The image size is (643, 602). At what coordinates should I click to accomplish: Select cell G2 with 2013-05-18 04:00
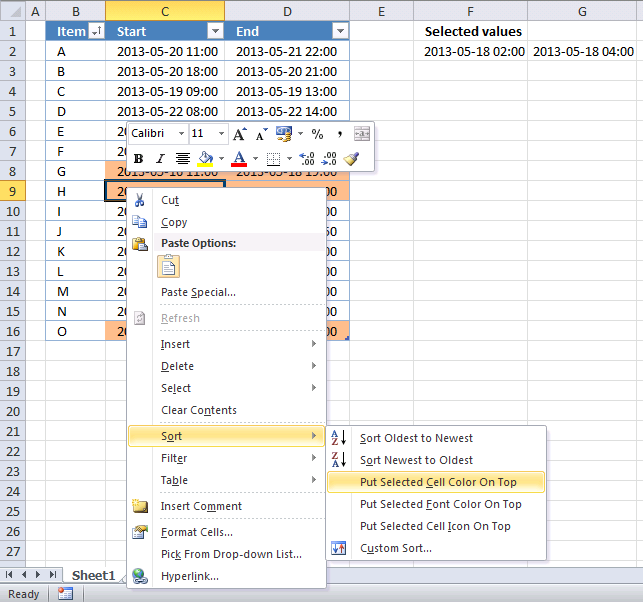(584, 51)
